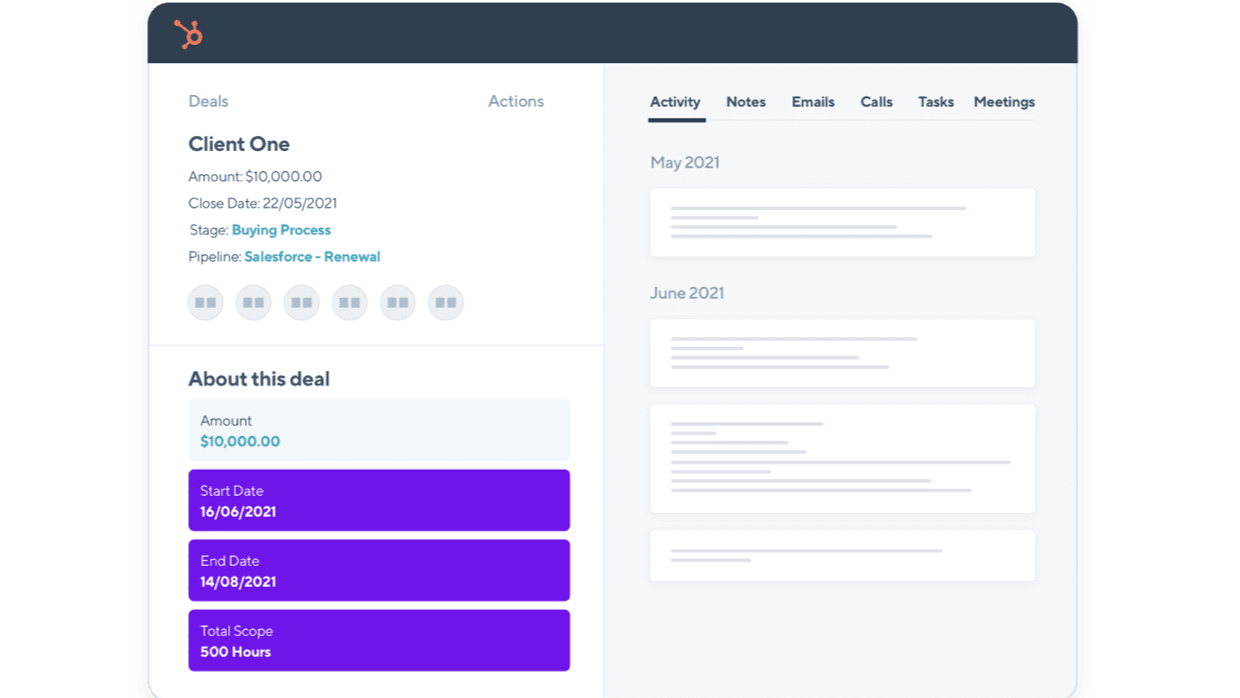Viewport: 1240px width, 698px height.
Task: Switch to the Notes tab
Action: (745, 101)
